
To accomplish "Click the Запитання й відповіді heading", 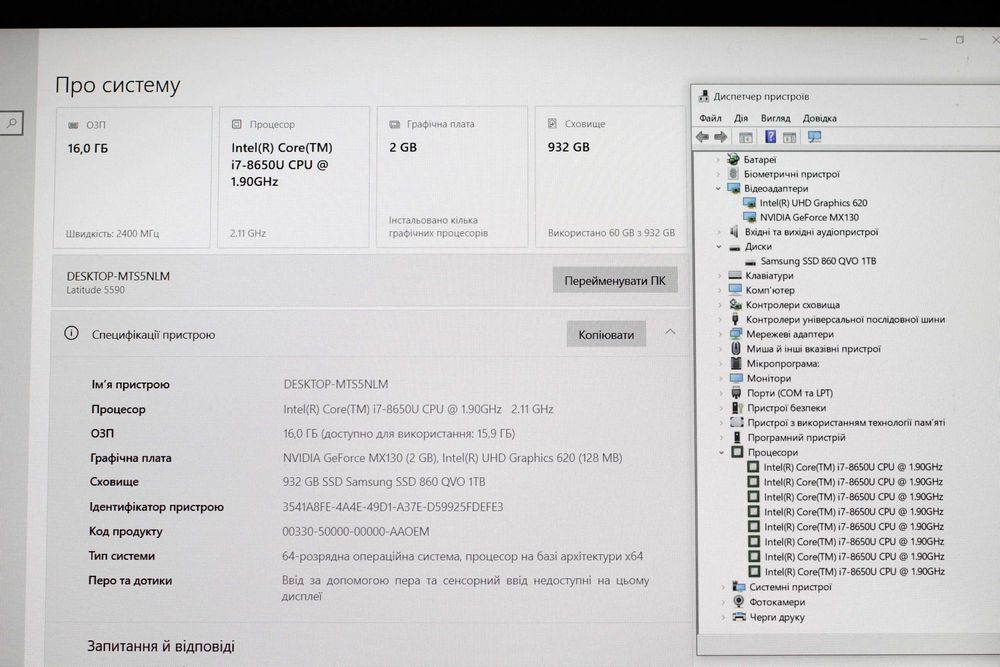I will coord(161,646).
